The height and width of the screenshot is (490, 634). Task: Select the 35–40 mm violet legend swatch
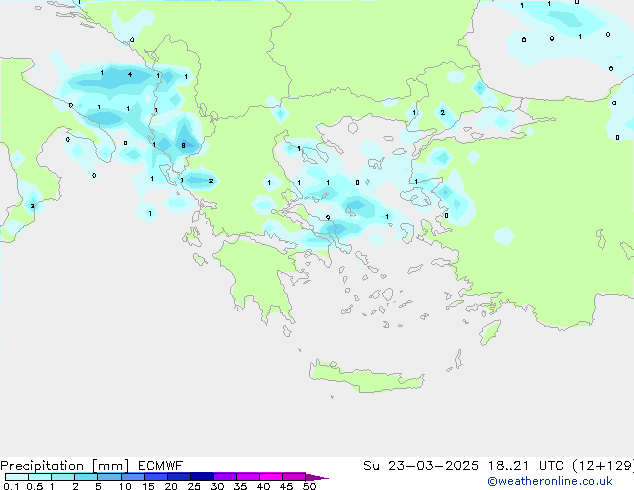pyautogui.click(x=247, y=477)
